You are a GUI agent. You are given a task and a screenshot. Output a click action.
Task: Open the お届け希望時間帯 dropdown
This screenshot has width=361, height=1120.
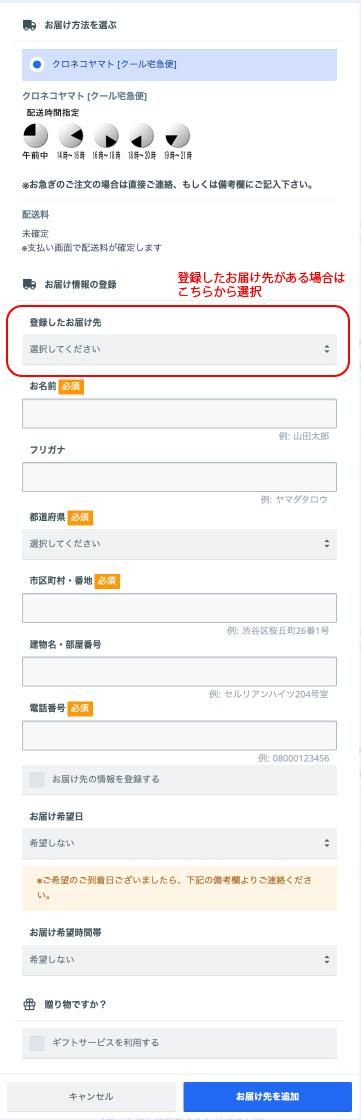179,959
